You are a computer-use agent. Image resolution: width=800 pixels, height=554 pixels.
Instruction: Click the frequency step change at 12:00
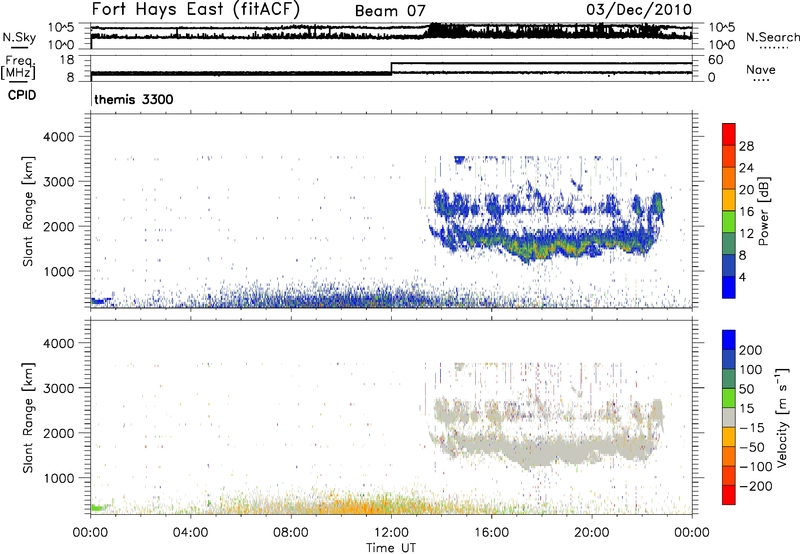tap(391, 68)
